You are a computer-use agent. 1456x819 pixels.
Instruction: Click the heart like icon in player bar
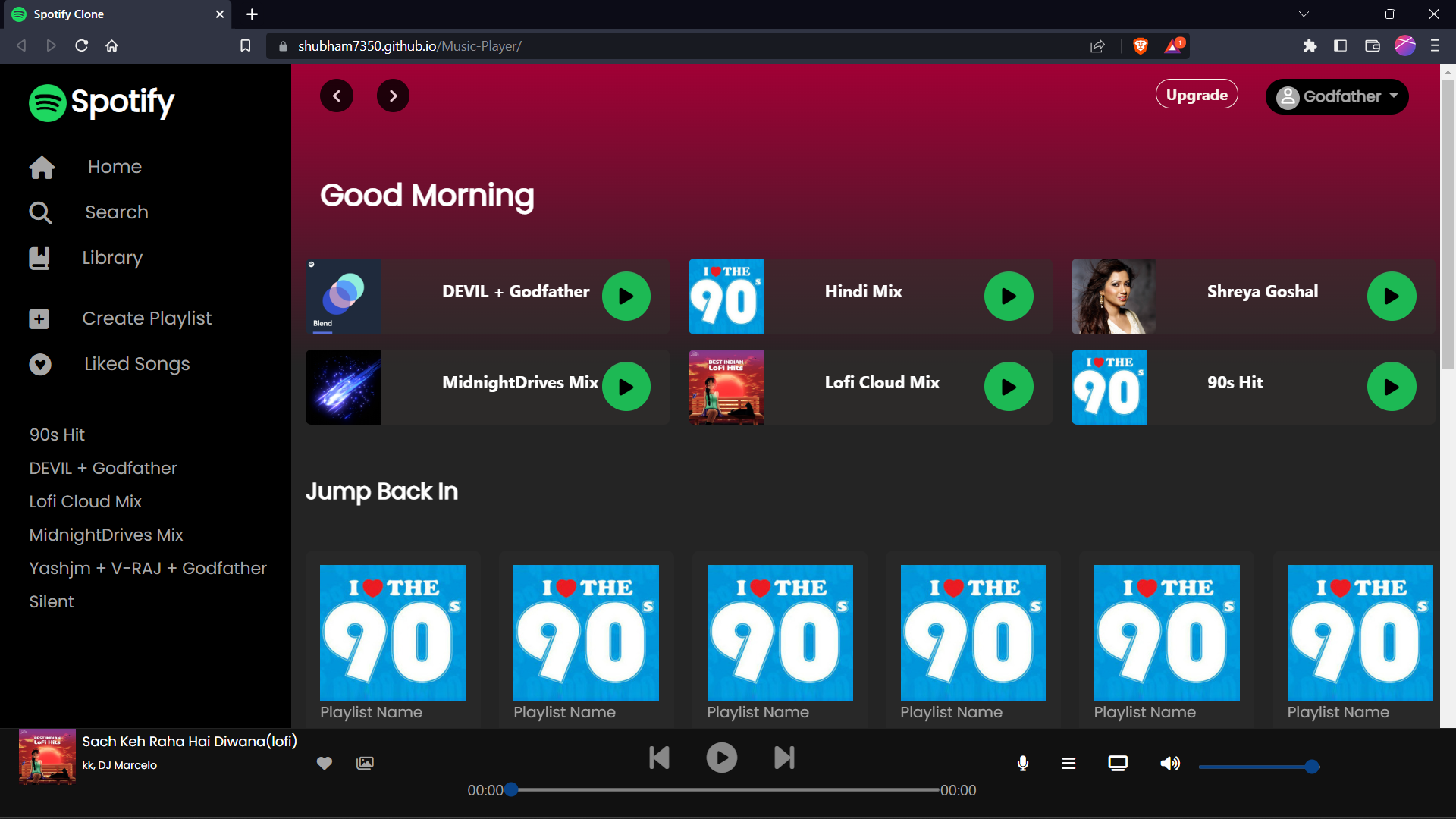point(325,763)
